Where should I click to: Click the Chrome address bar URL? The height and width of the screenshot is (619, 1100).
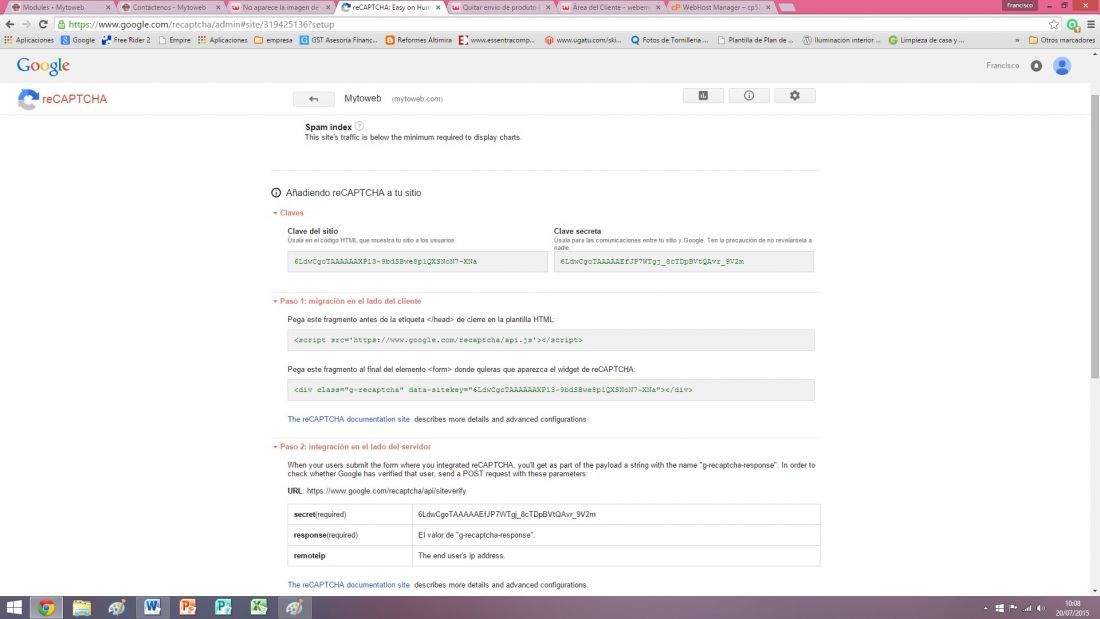(201, 25)
